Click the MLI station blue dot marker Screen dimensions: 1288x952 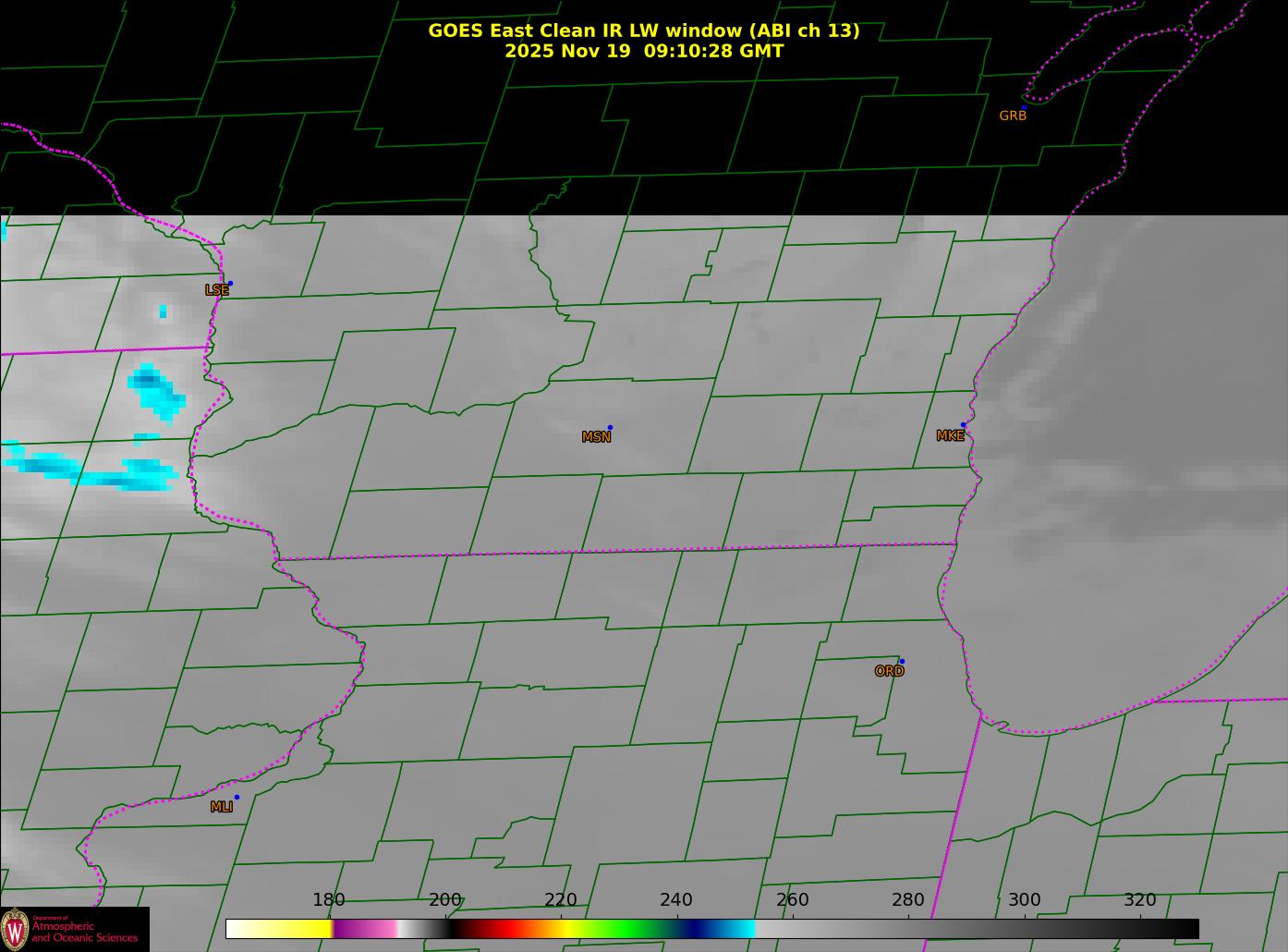coord(237,798)
